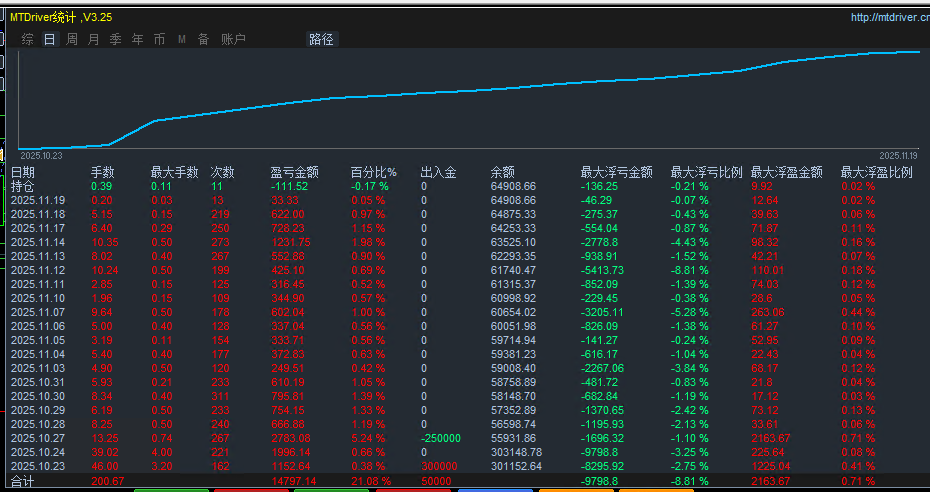This screenshot has width=930, height=492.
Task: Click the 300000 deposit value
Action: point(439,466)
